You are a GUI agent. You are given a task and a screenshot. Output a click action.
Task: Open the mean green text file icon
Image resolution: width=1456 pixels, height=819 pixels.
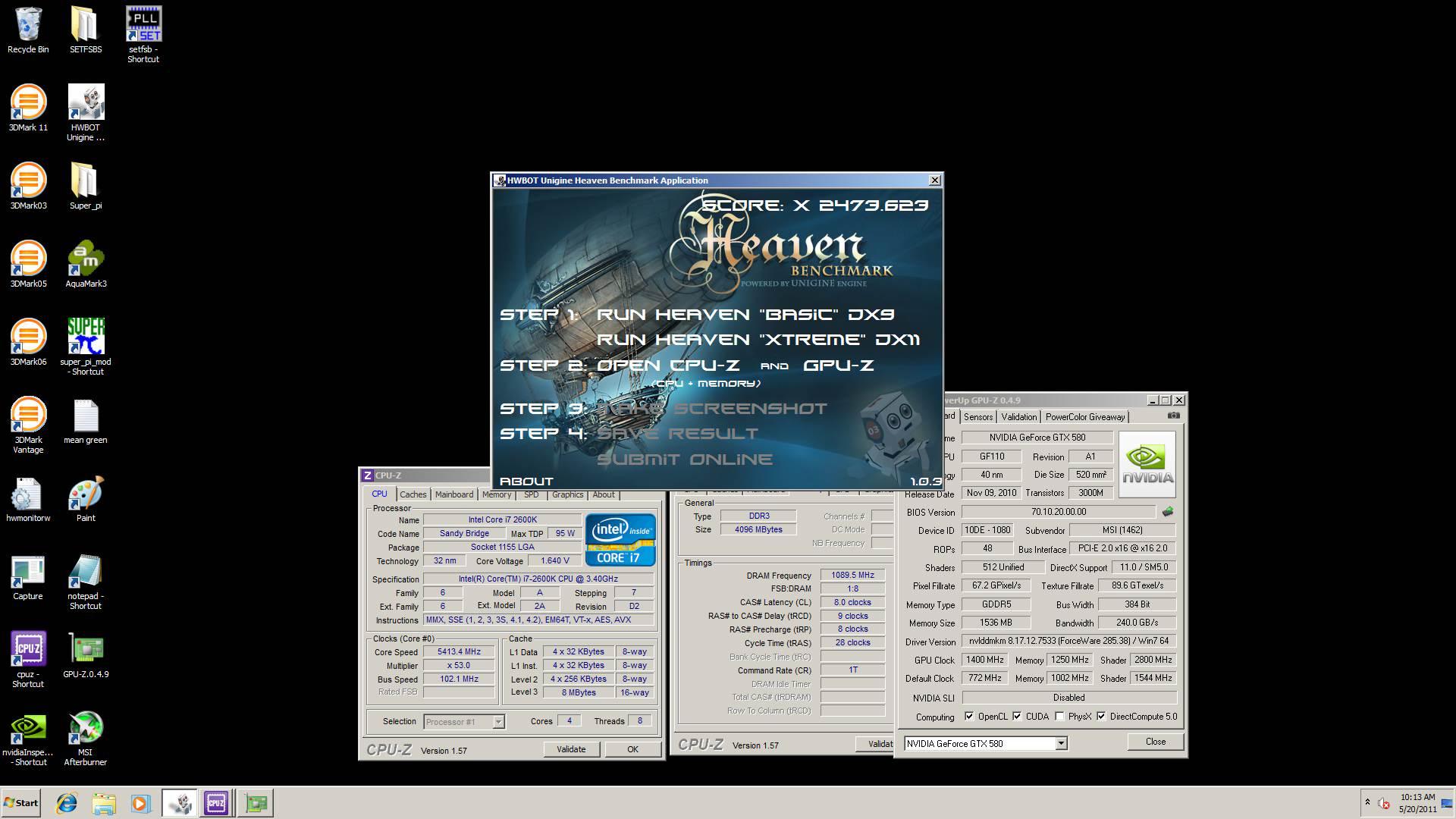coord(86,421)
